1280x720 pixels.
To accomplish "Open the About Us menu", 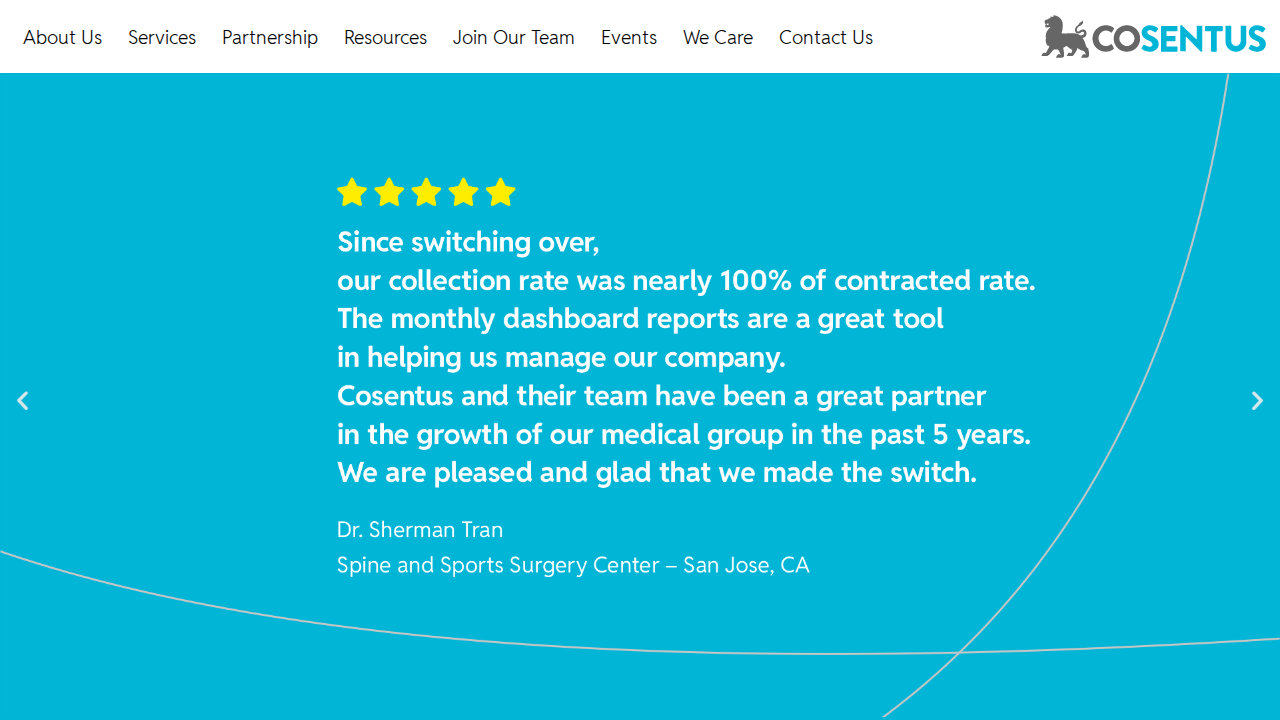I will 63,37.
